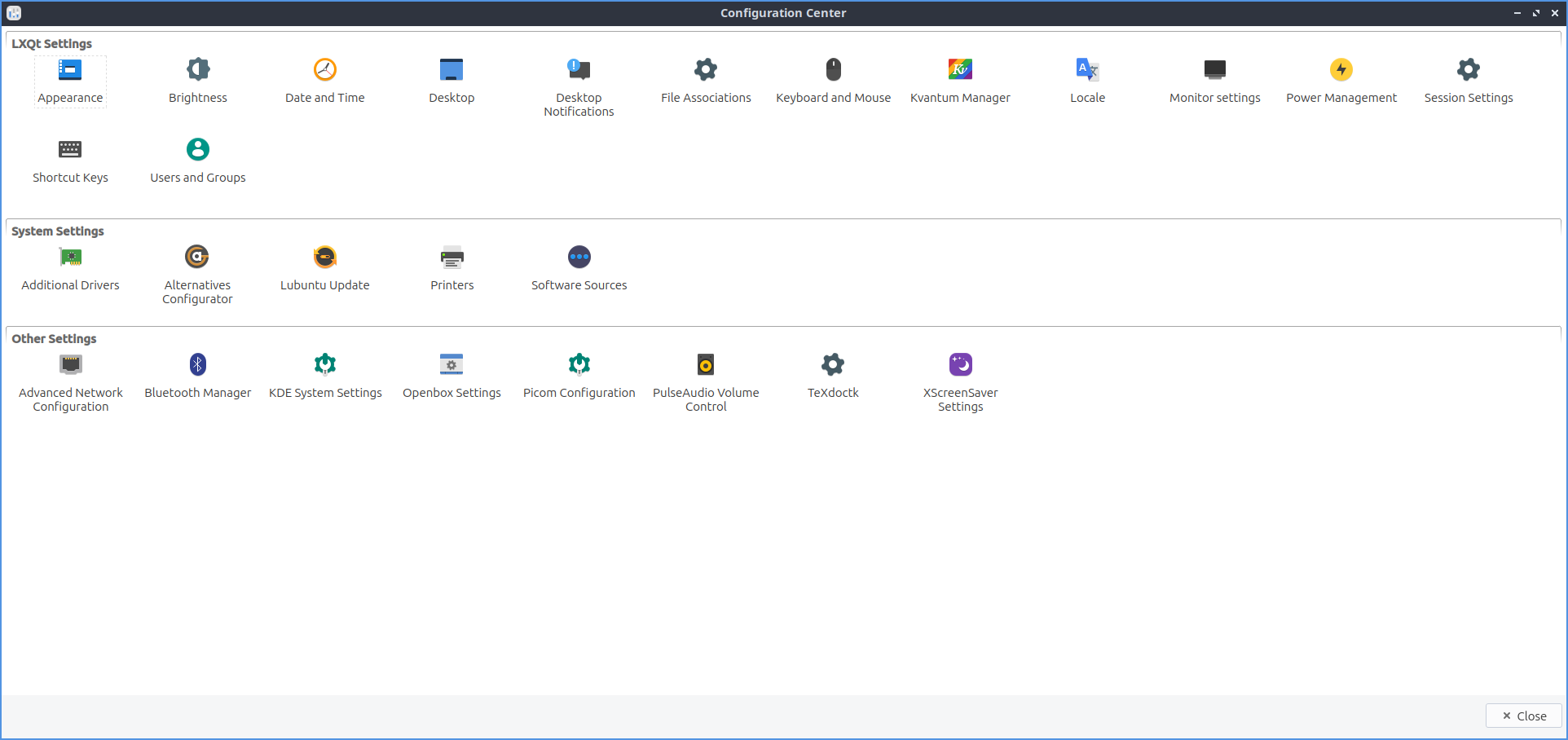Open XScreenSaver Settings
Screen dimensions: 1568x740
coord(960,366)
